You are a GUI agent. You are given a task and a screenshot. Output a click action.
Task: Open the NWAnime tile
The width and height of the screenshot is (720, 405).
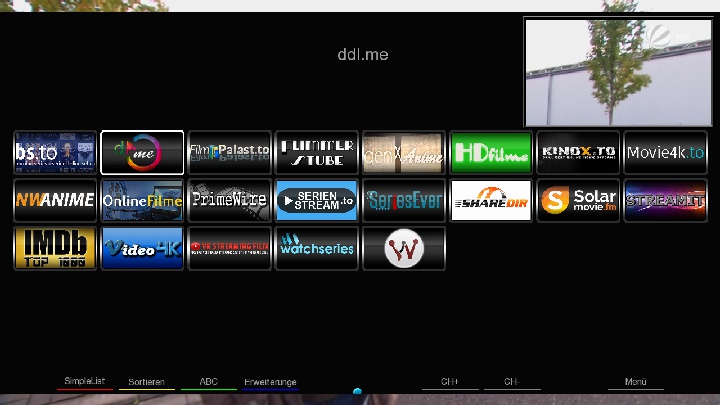[55, 200]
